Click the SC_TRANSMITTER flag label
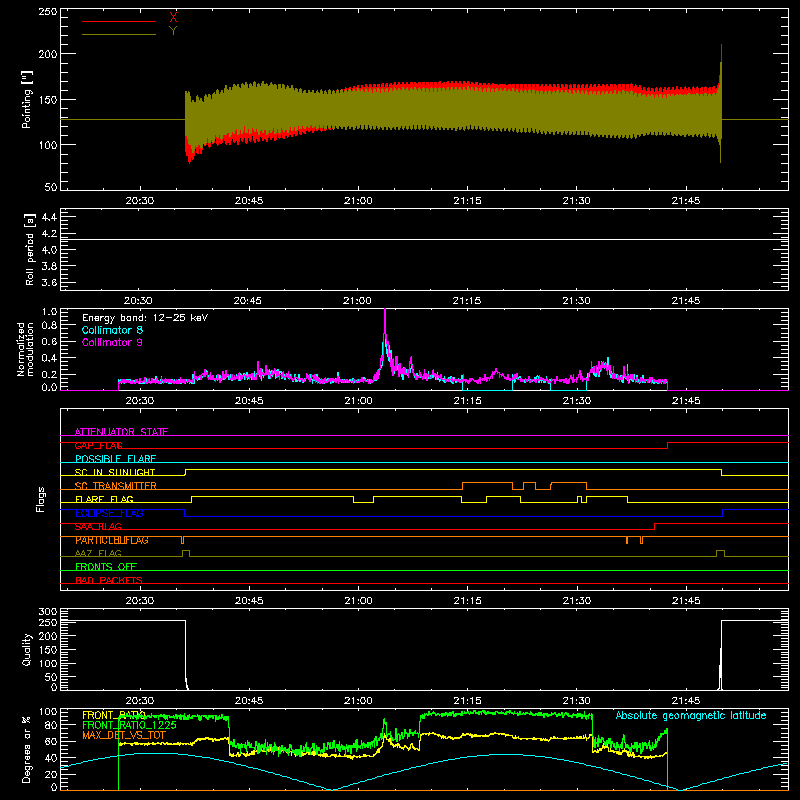800x800 pixels. 116,486
